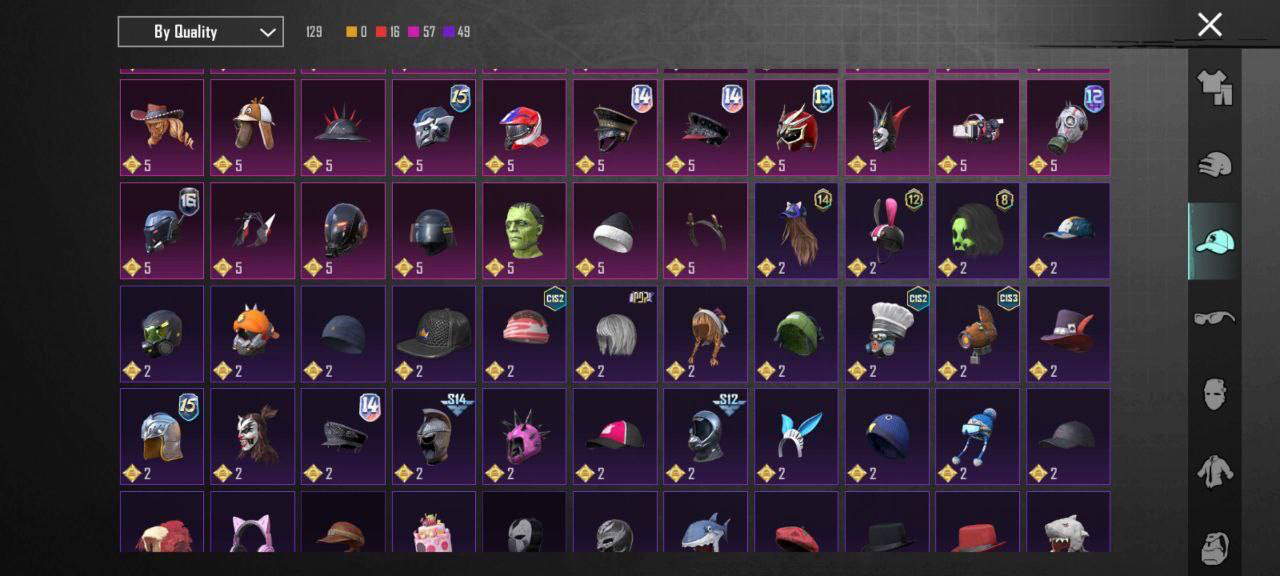
Task: Select the green Frankenstein head mask
Action: 525,230
